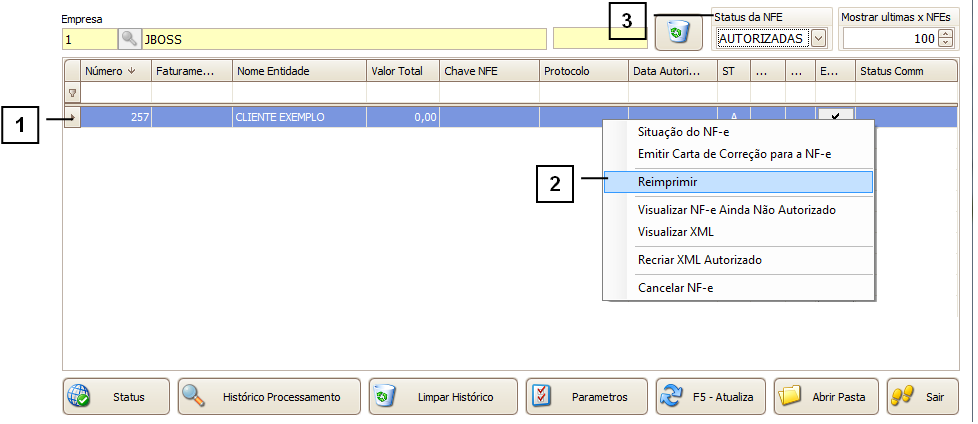978x424 pixels.
Task: Toggle the checkbox in row 257's E column
Action: pyautogui.click(x=835, y=116)
